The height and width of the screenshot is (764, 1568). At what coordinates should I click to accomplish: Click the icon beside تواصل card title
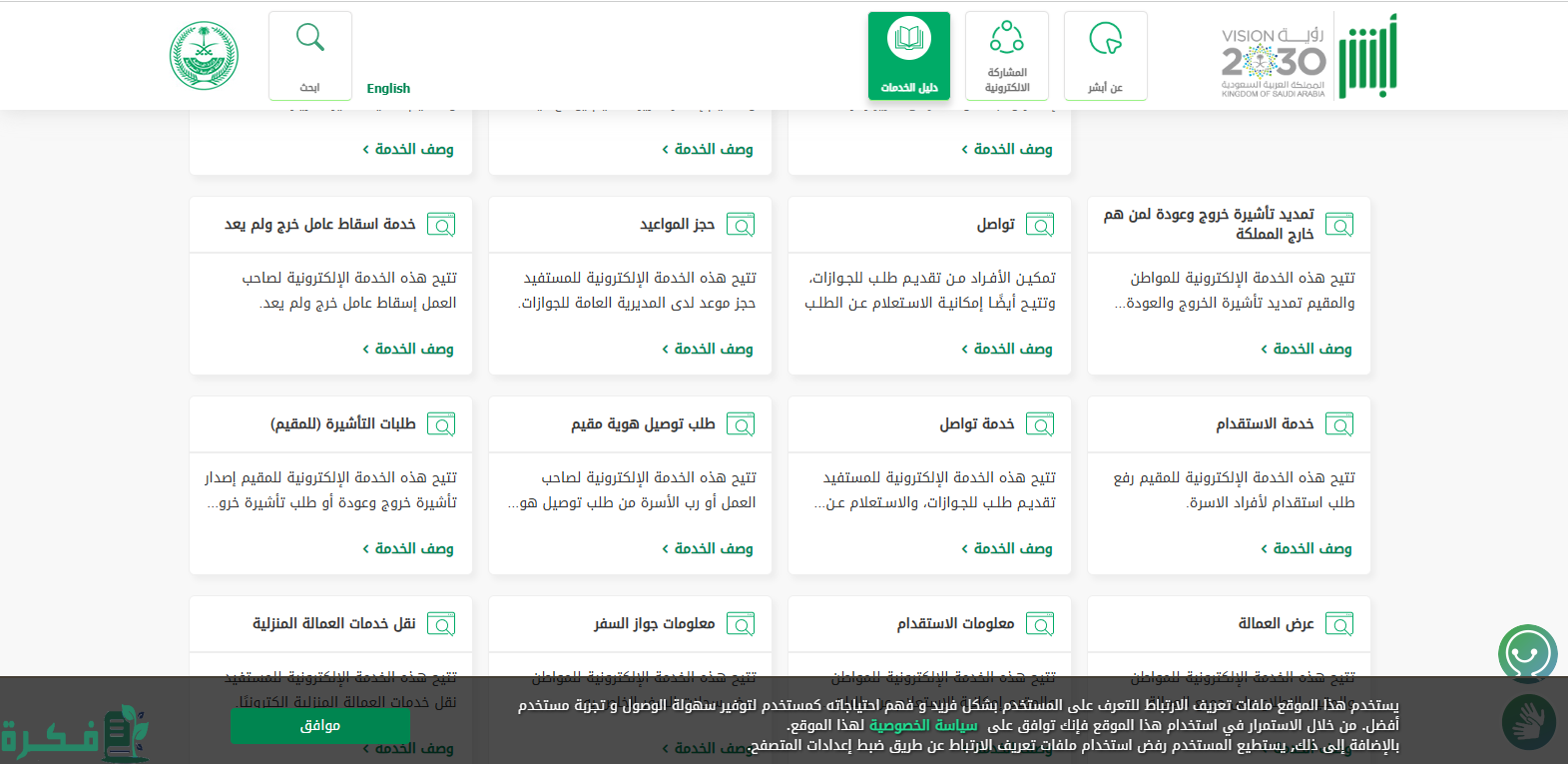point(1040,225)
